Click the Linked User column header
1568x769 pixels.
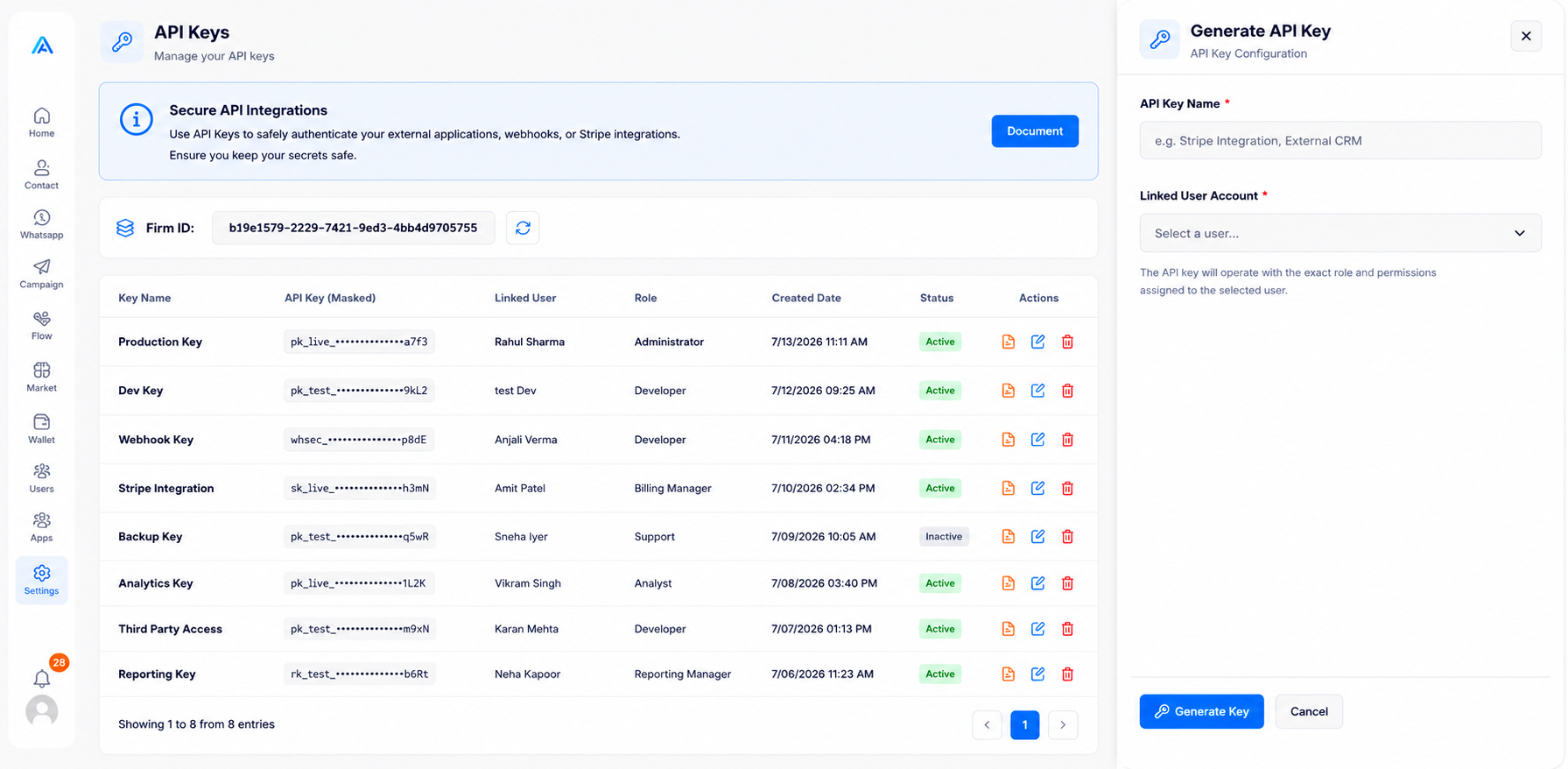524,298
